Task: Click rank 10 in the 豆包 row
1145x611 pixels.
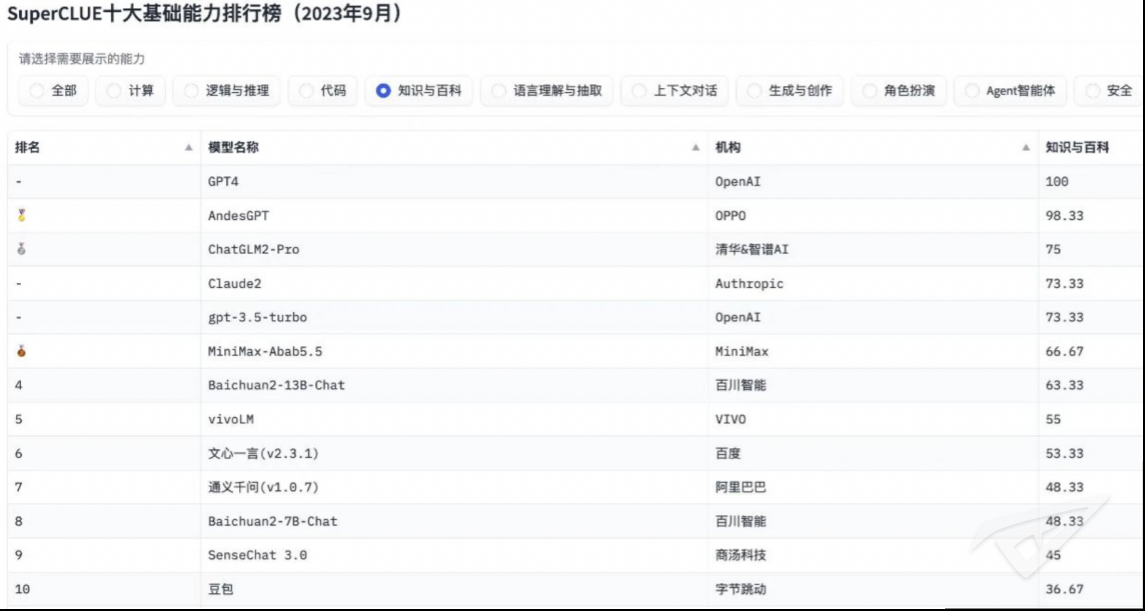Action: (22, 589)
